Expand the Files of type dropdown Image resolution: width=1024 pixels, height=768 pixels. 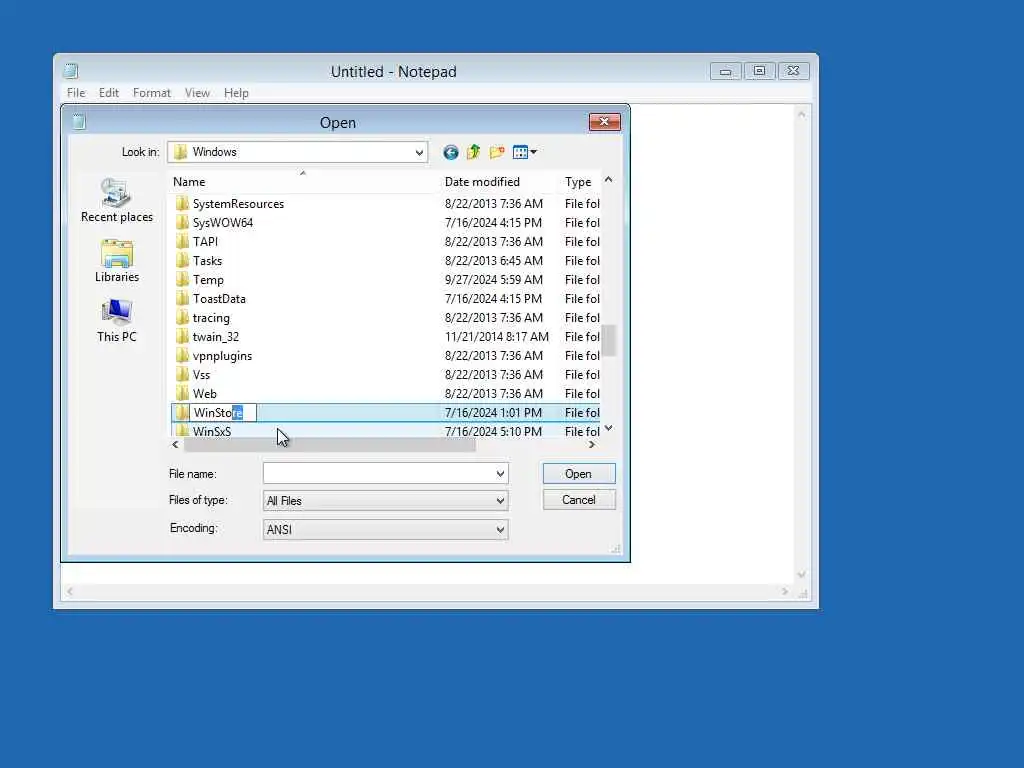[x=500, y=501]
